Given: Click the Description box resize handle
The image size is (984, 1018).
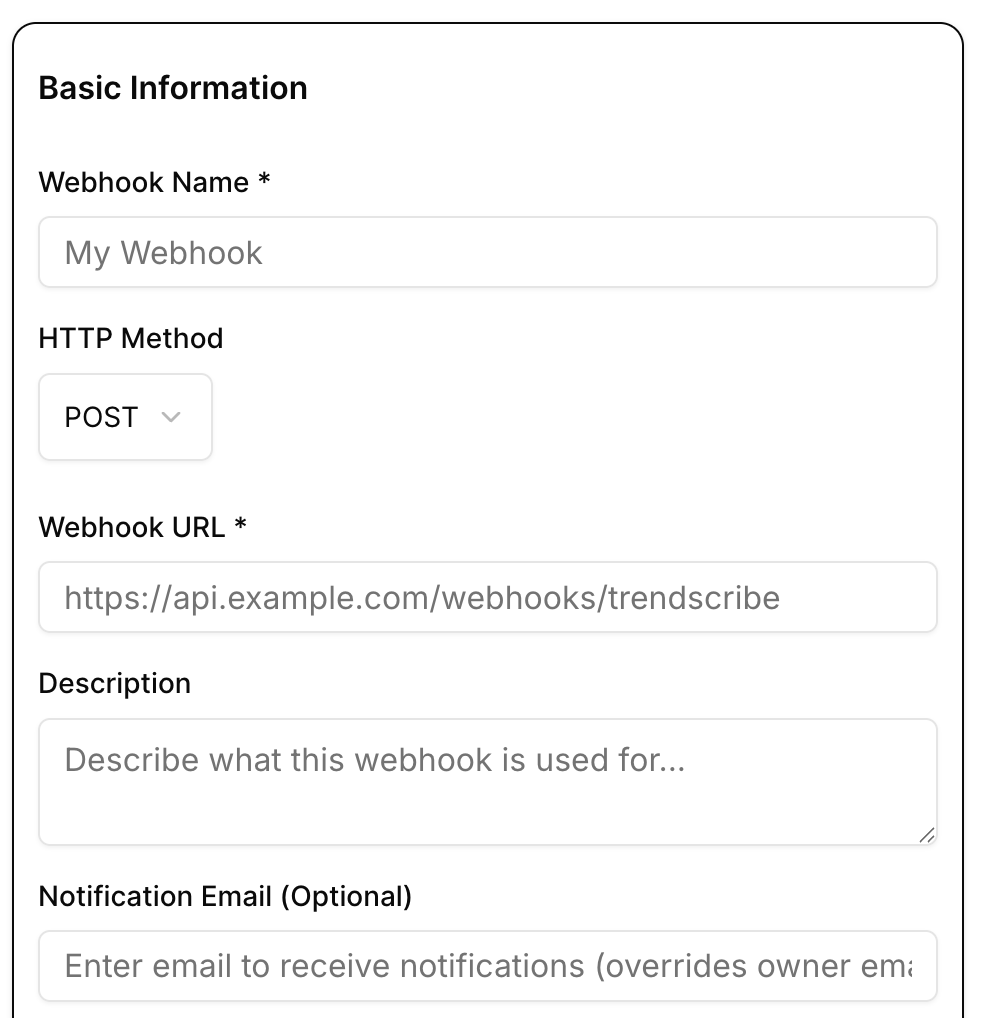Looking at the screenshot, I should (927, 834).
